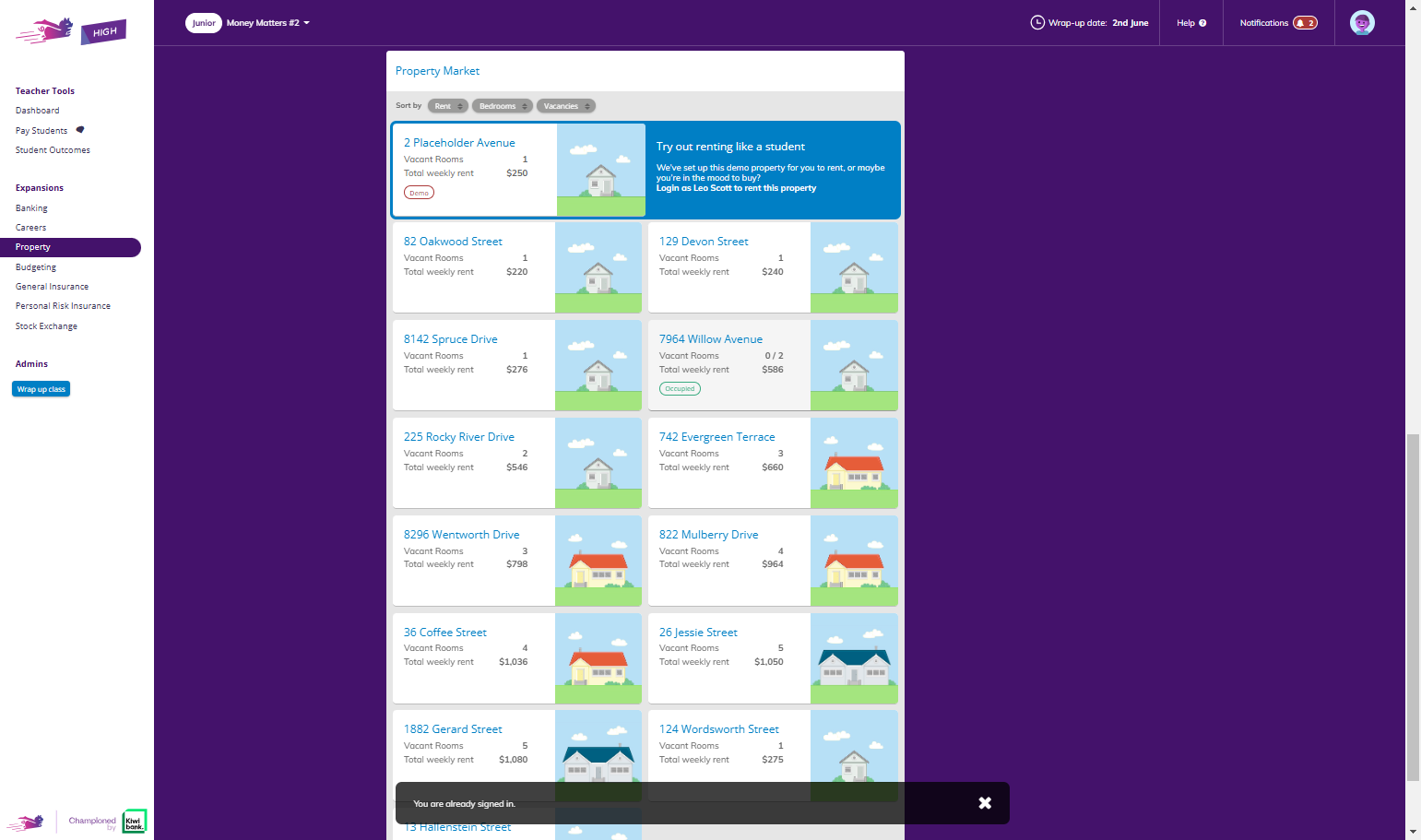The width and height of the screenshot is (1421, 840).
Task: Expand the Money Matters #2 class dropdown
Action: click(x=268, y=23)
